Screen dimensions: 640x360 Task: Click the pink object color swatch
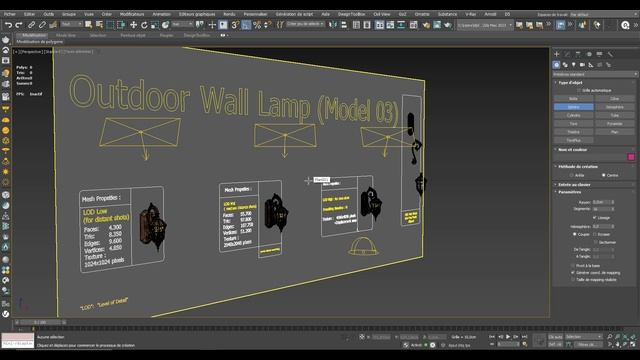631,157
